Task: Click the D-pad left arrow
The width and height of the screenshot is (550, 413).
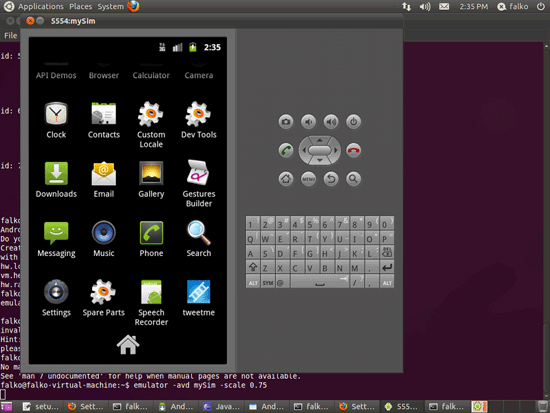Action: click(x=304, y=150)
